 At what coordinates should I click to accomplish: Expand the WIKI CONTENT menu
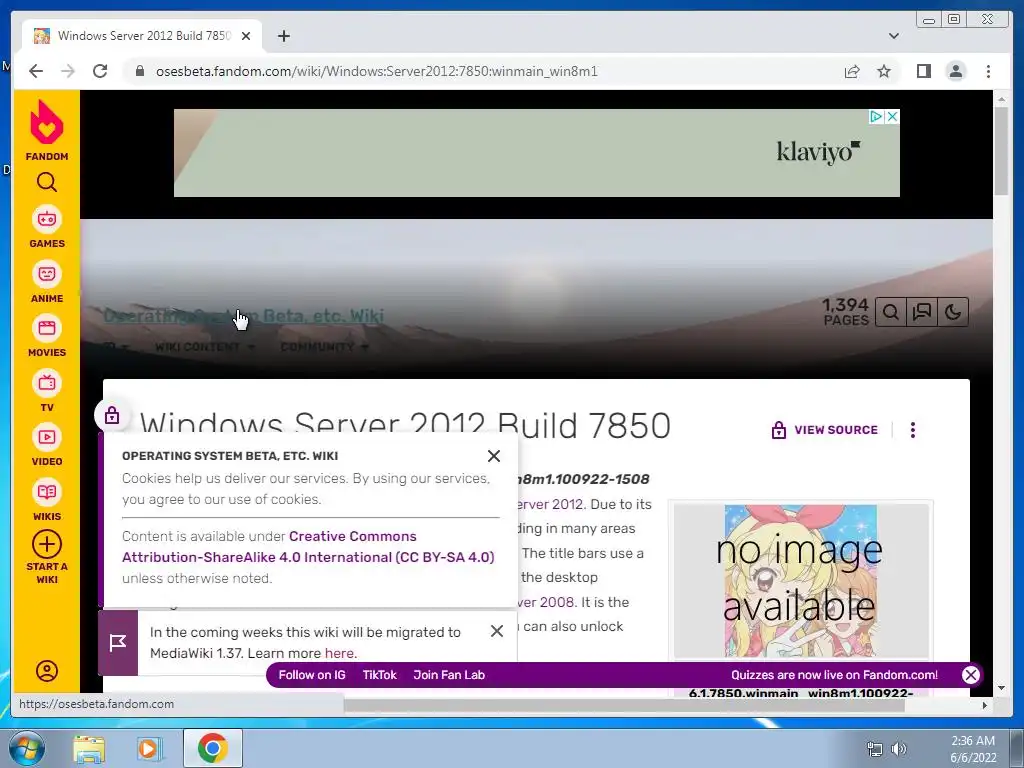click(204, 347)
